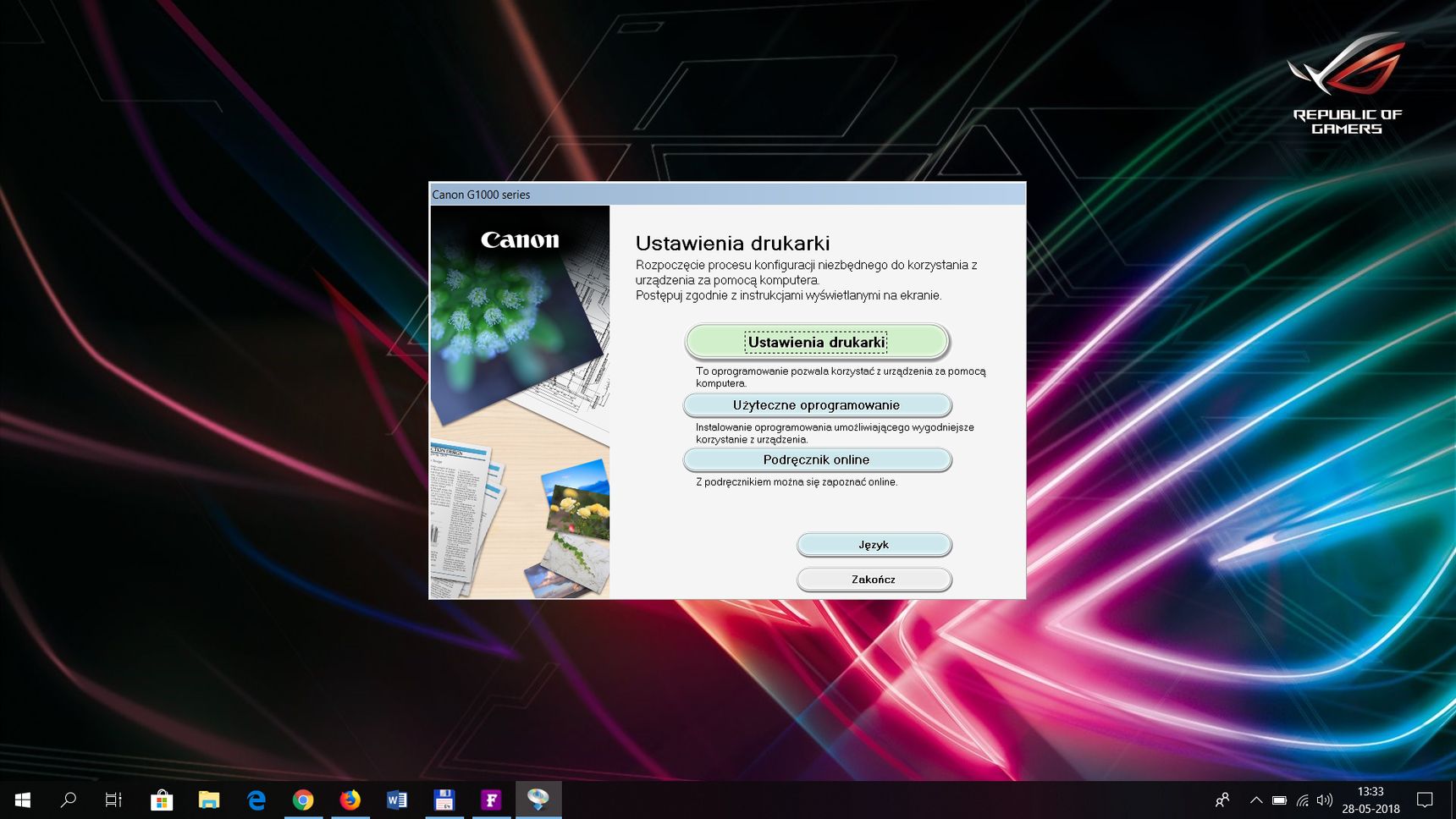The image size is (1456, 819).
Task: Select the Canon installer taskbar icon
Action: click(538, 800)
